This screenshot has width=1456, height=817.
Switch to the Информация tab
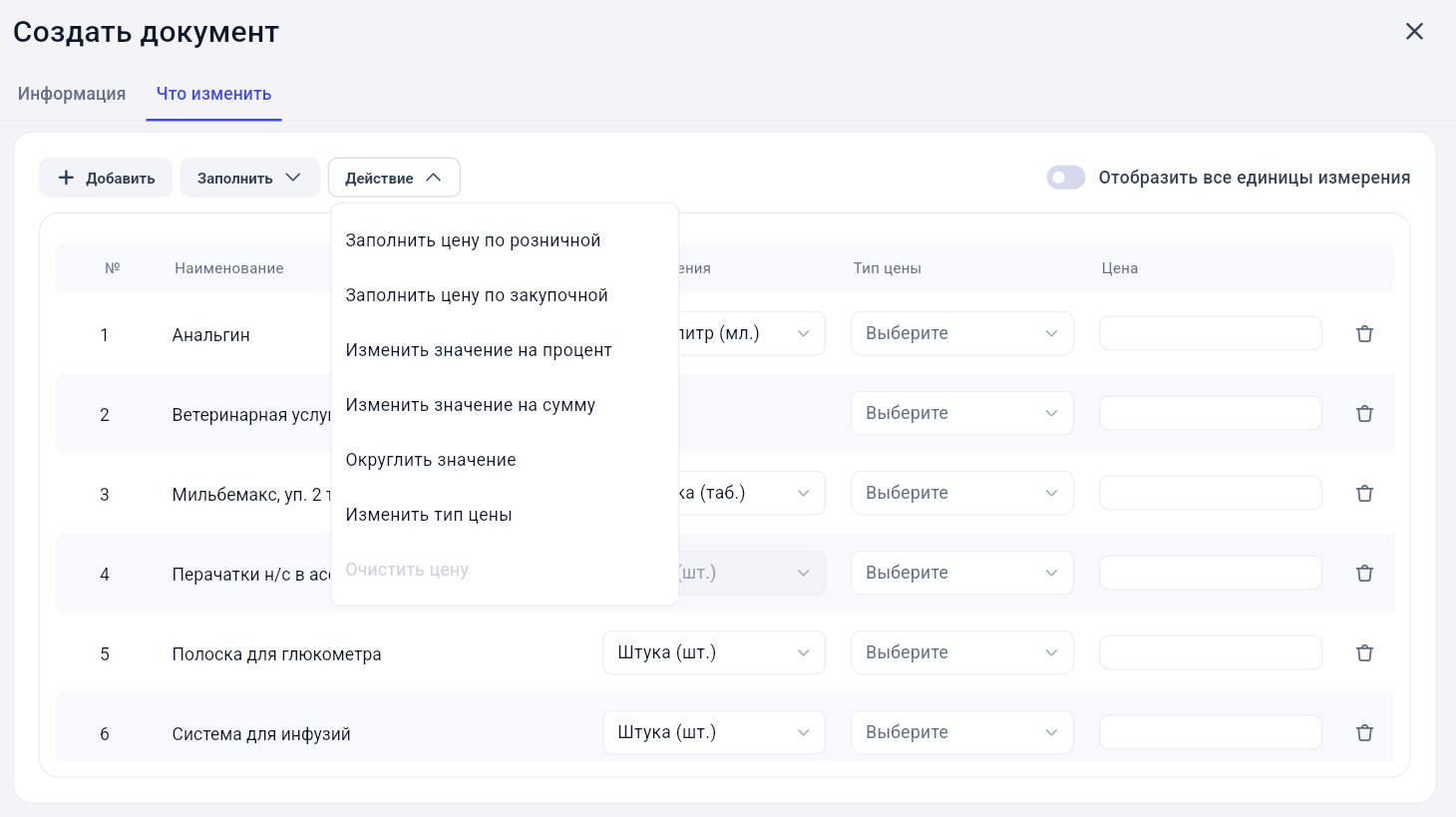72,94
